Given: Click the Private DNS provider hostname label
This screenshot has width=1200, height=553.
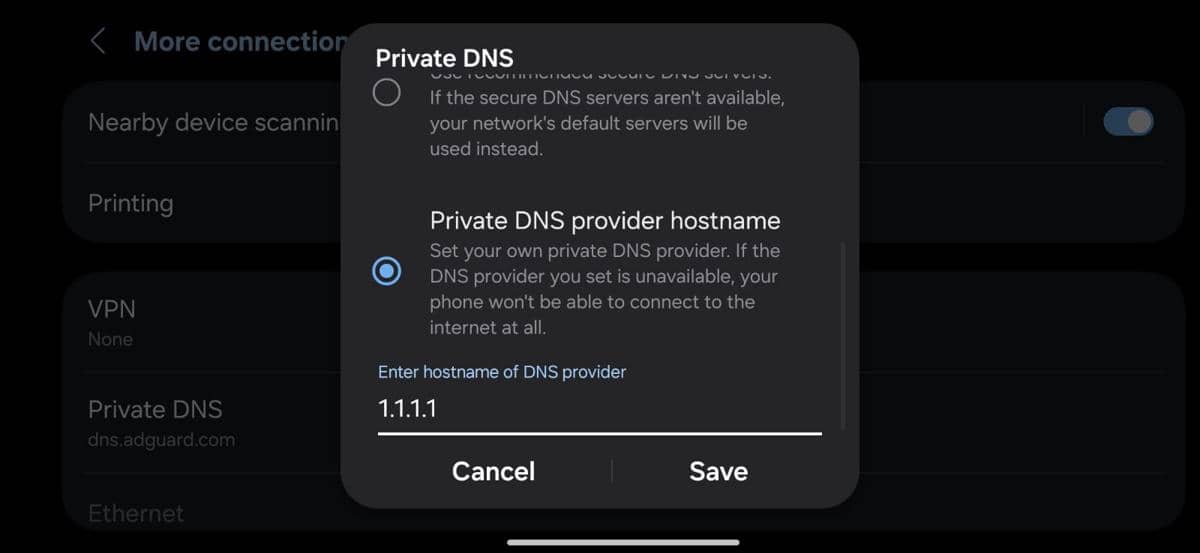Looking at the screenshot, I should 604,220.
